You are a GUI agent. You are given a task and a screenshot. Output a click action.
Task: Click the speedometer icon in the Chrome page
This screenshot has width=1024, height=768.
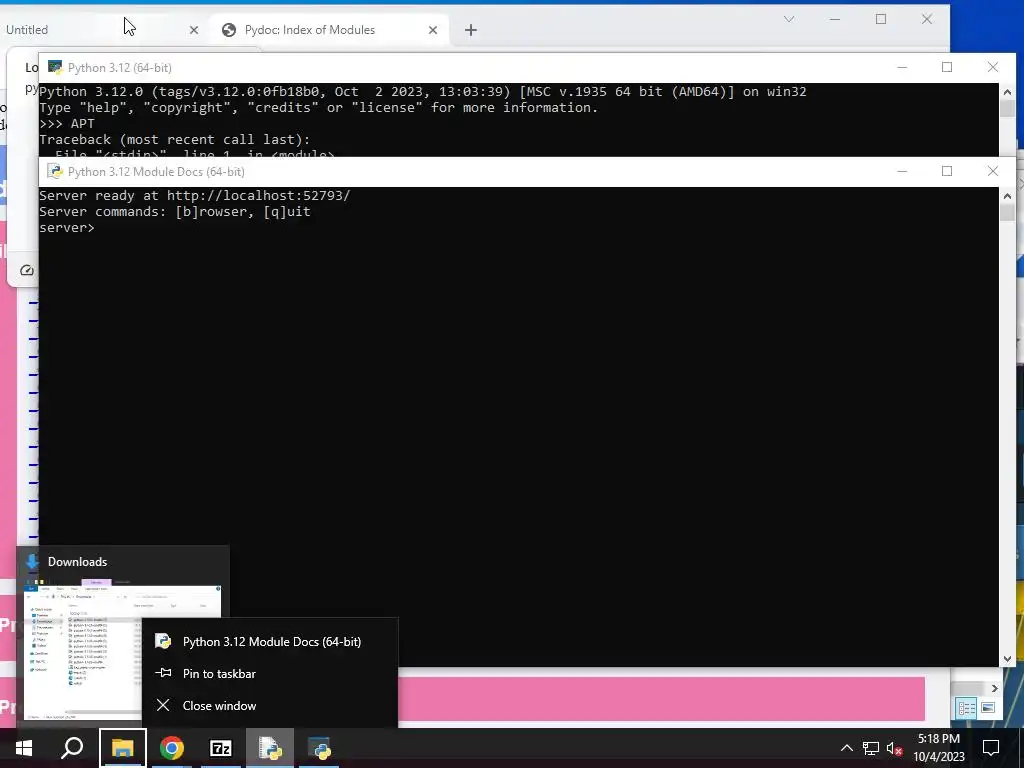click(x=27, y=270)
